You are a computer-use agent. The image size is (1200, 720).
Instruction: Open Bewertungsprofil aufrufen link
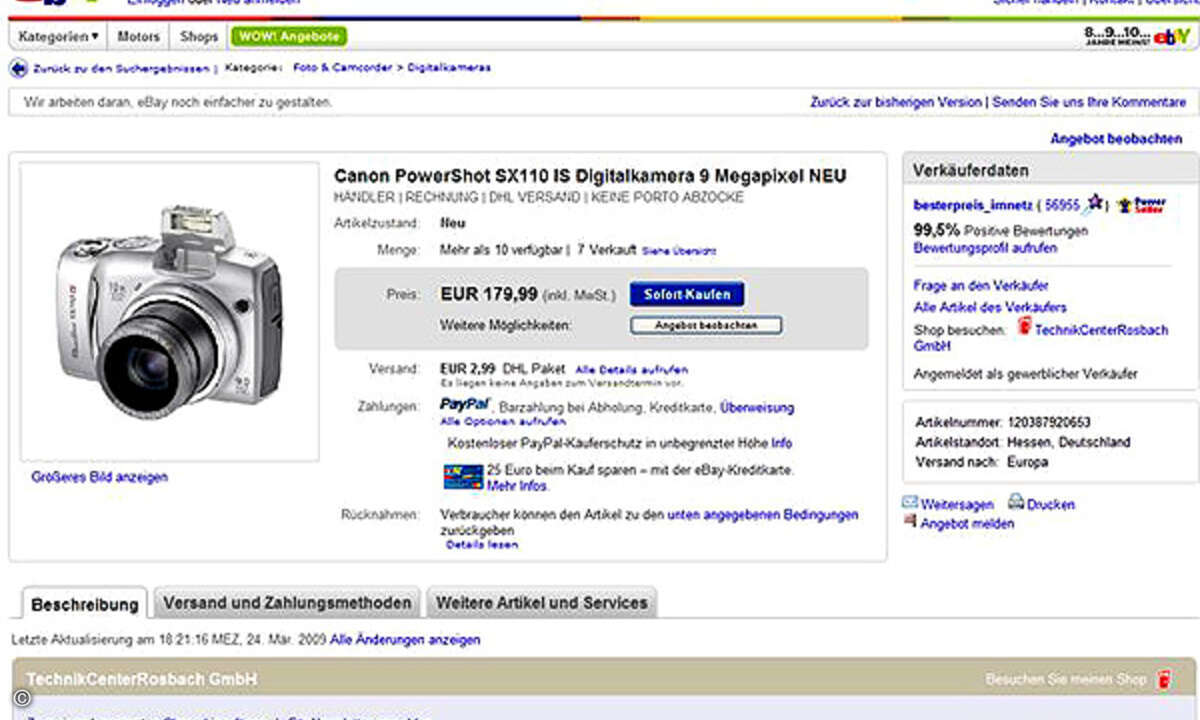tap(985, 248)
